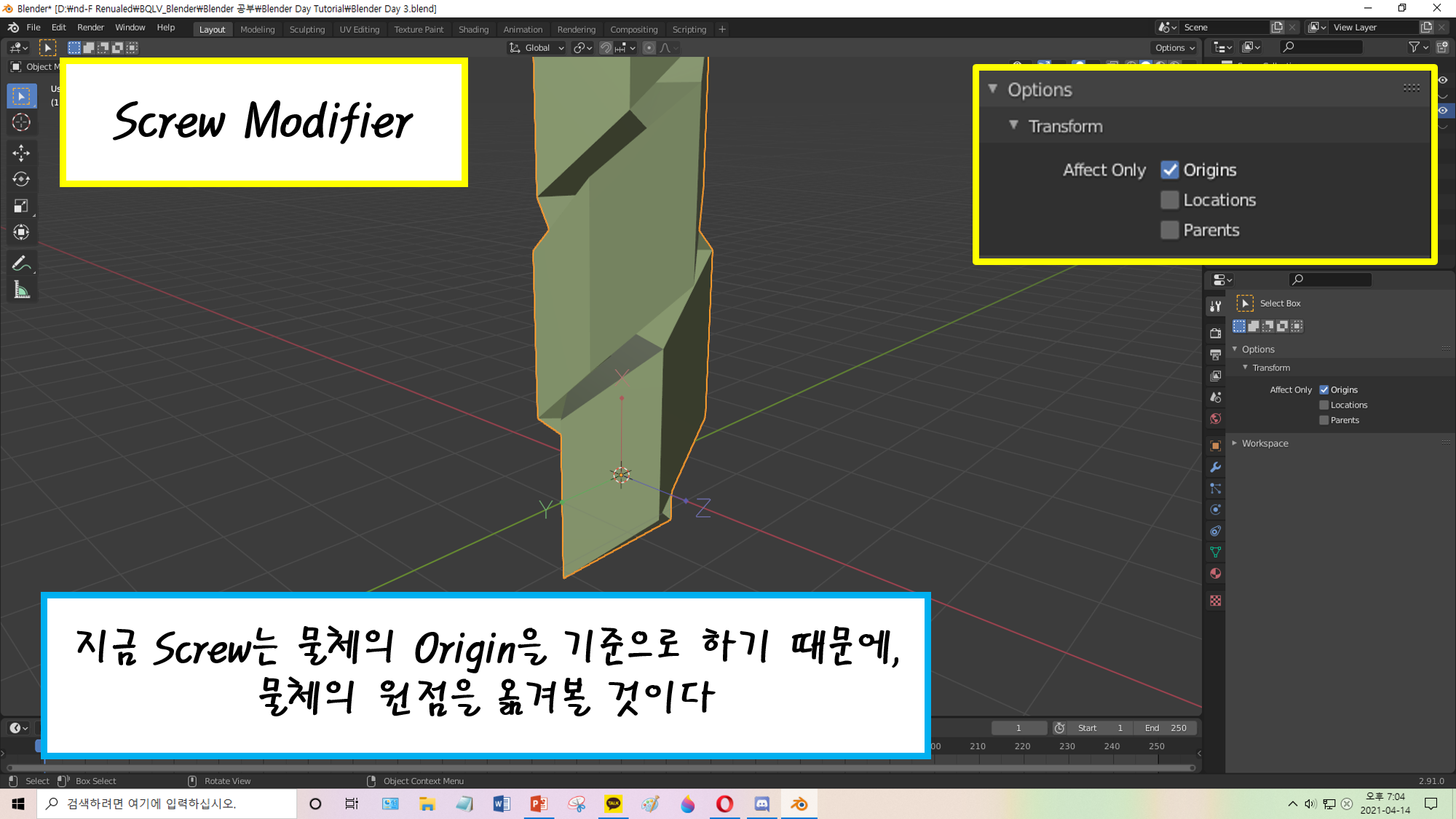Open the Options dropdown in viewport header
Viewport: 1456px width, 819px height.
(x=1174, y=48)
